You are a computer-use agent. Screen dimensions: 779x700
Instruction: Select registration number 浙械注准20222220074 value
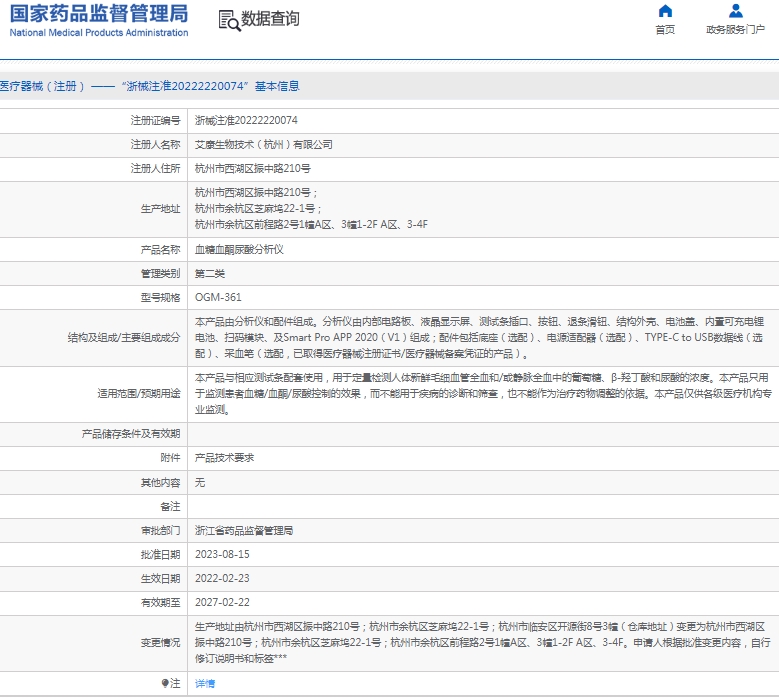[246, 120]
